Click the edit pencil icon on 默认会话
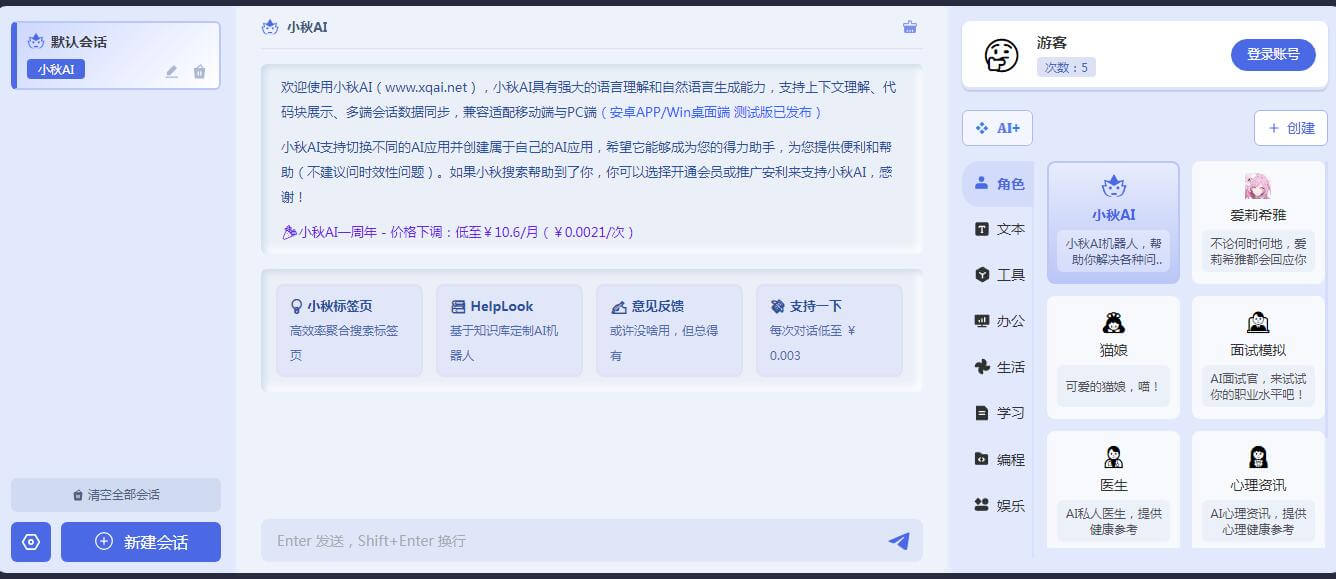The image size is (1336, 579). coord(171,72)
